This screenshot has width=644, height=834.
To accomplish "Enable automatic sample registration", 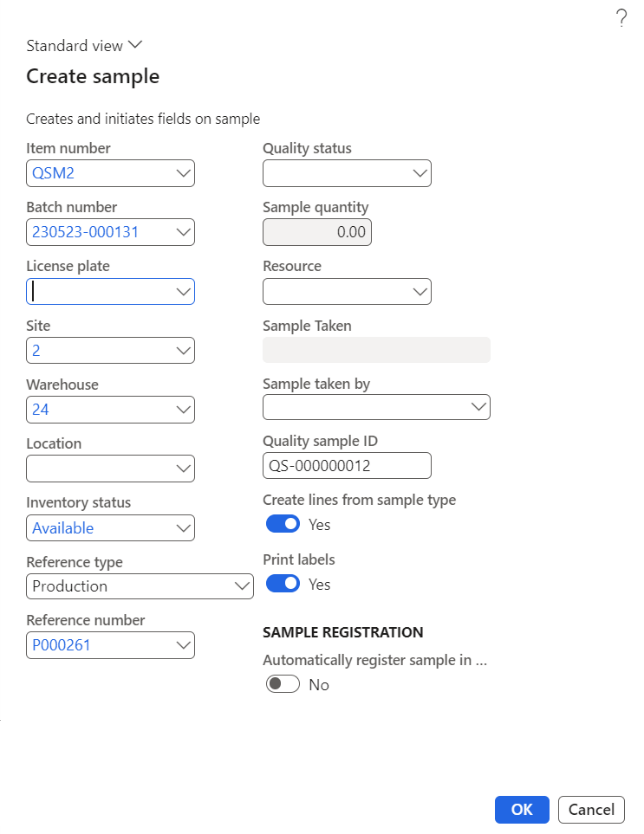I will pyautogui.click(x=282, y=684).
